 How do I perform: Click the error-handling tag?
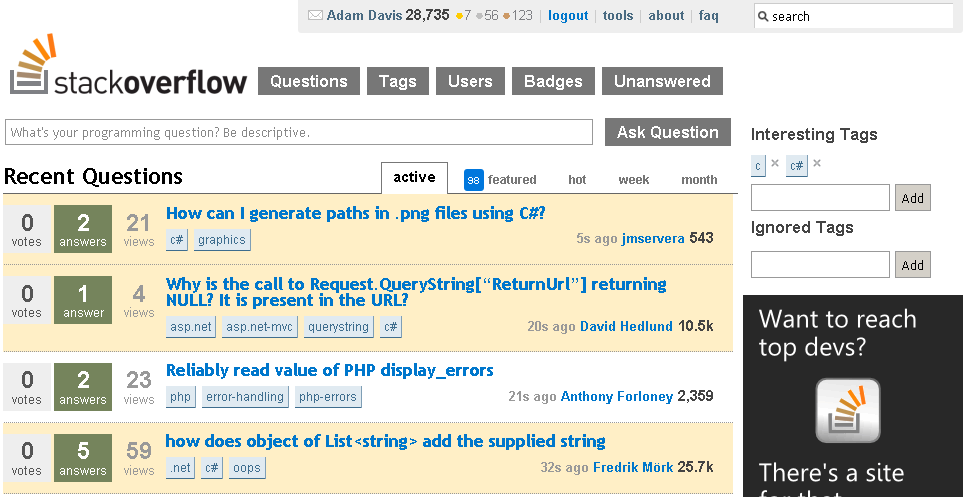[245, 397]
